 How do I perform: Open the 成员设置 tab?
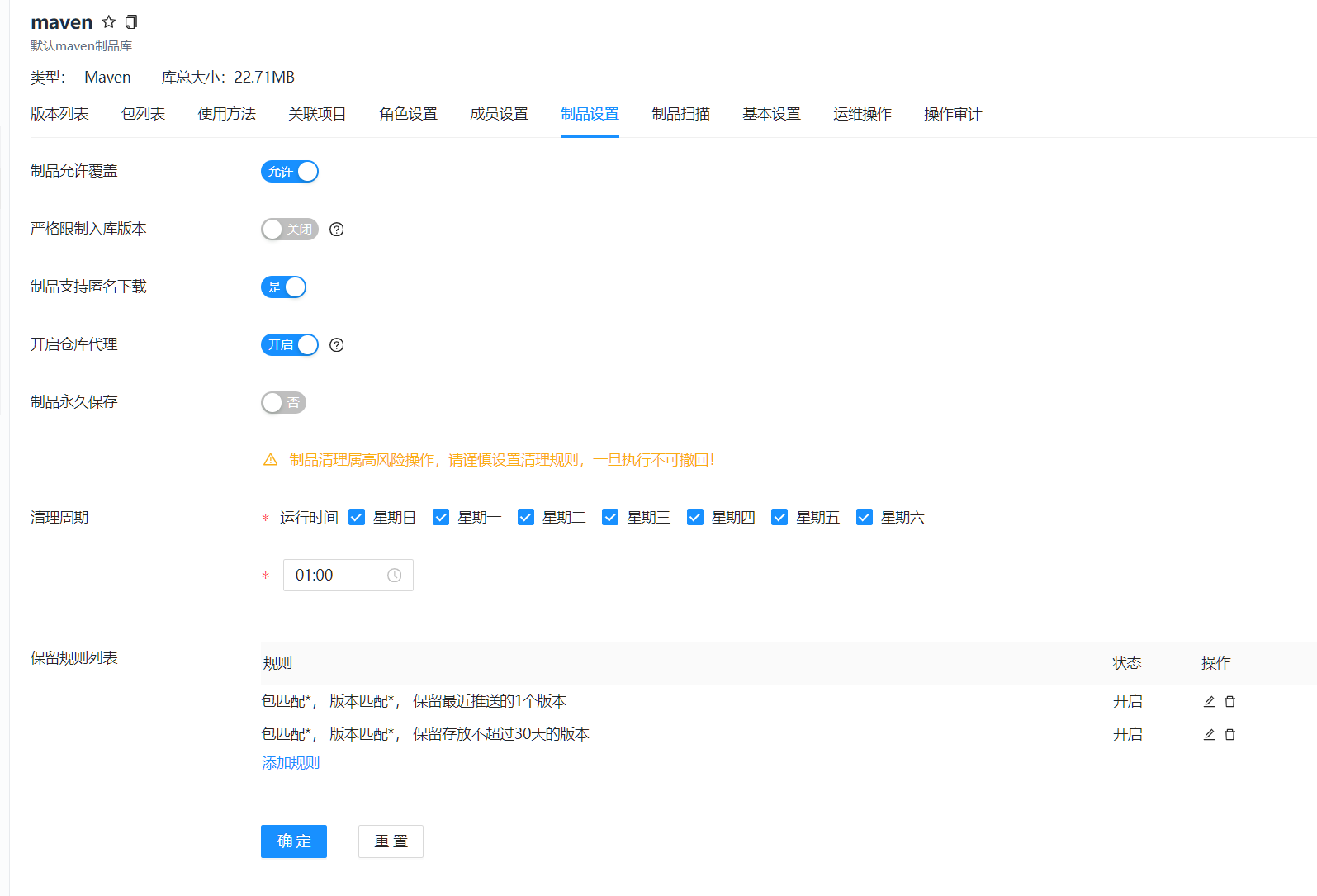(x=500, y=114)
